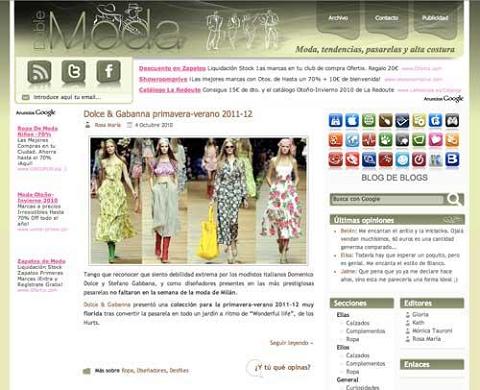Open the Publicidad menu tab
This screenshot has height=390, width=480.
click(x=435, y=18)
